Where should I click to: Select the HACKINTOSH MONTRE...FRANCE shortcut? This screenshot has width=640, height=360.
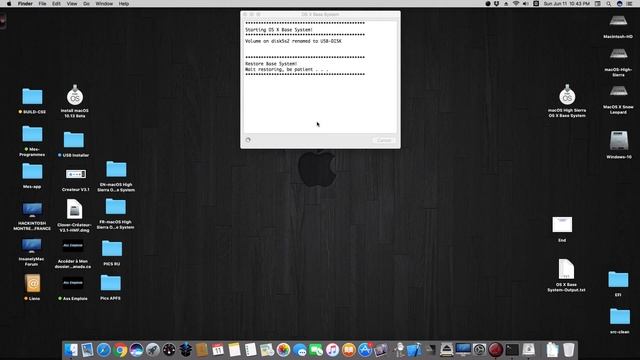pyautogui.click(x=32, y=210)
